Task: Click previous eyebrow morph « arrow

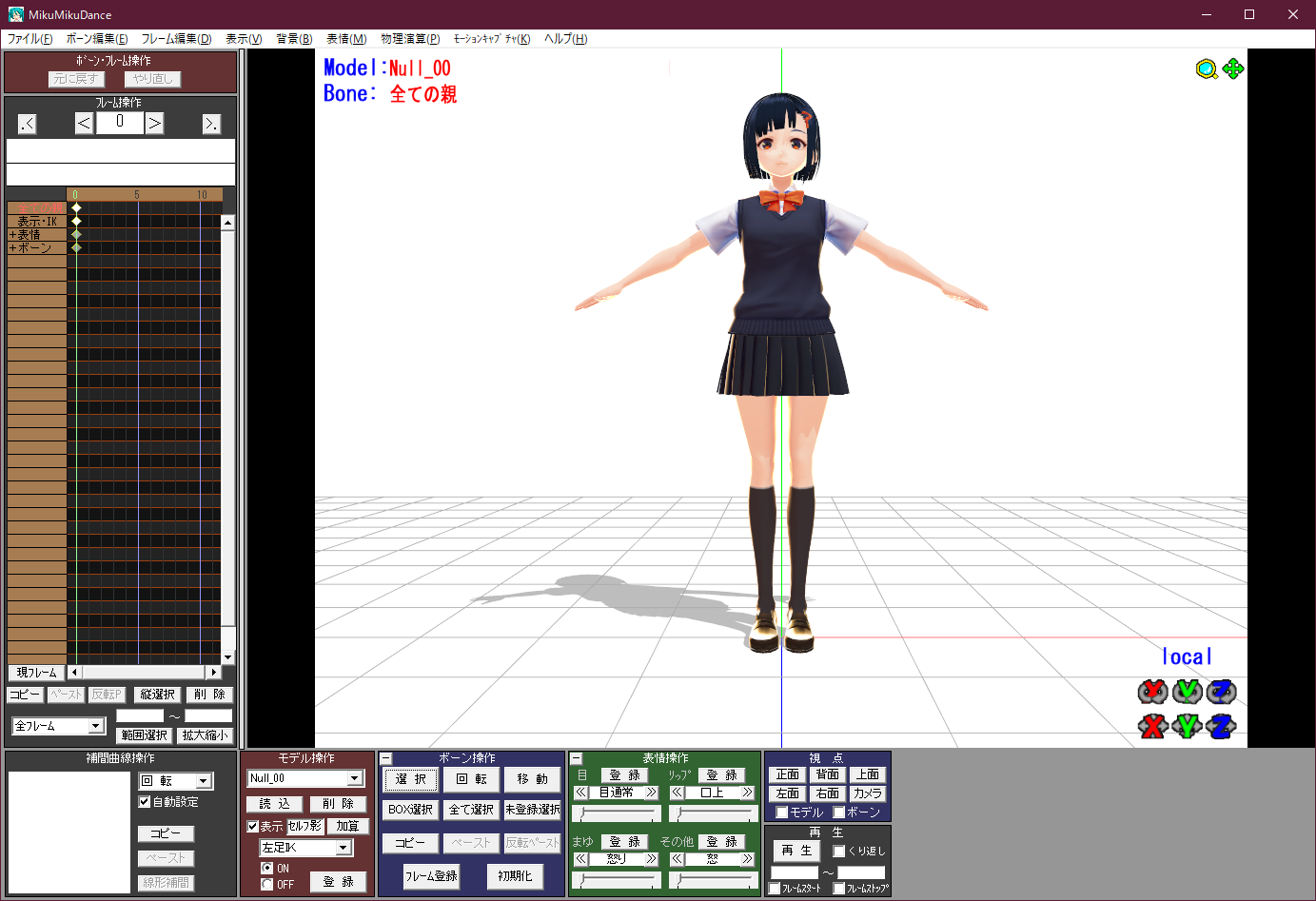Action: (x=580, y=859)
